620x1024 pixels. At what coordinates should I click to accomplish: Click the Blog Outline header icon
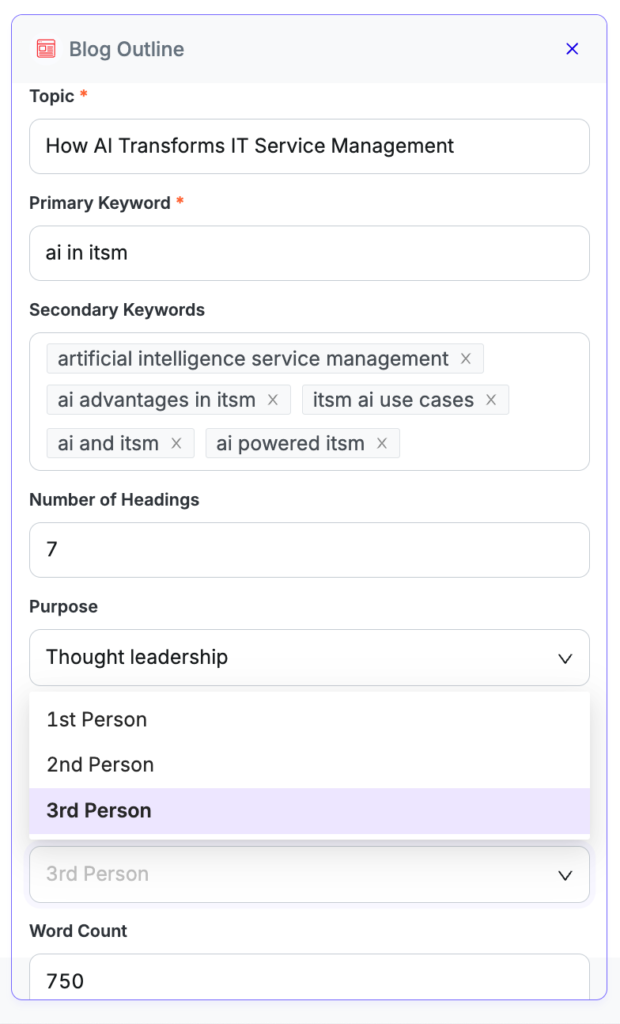coord(44,47)
